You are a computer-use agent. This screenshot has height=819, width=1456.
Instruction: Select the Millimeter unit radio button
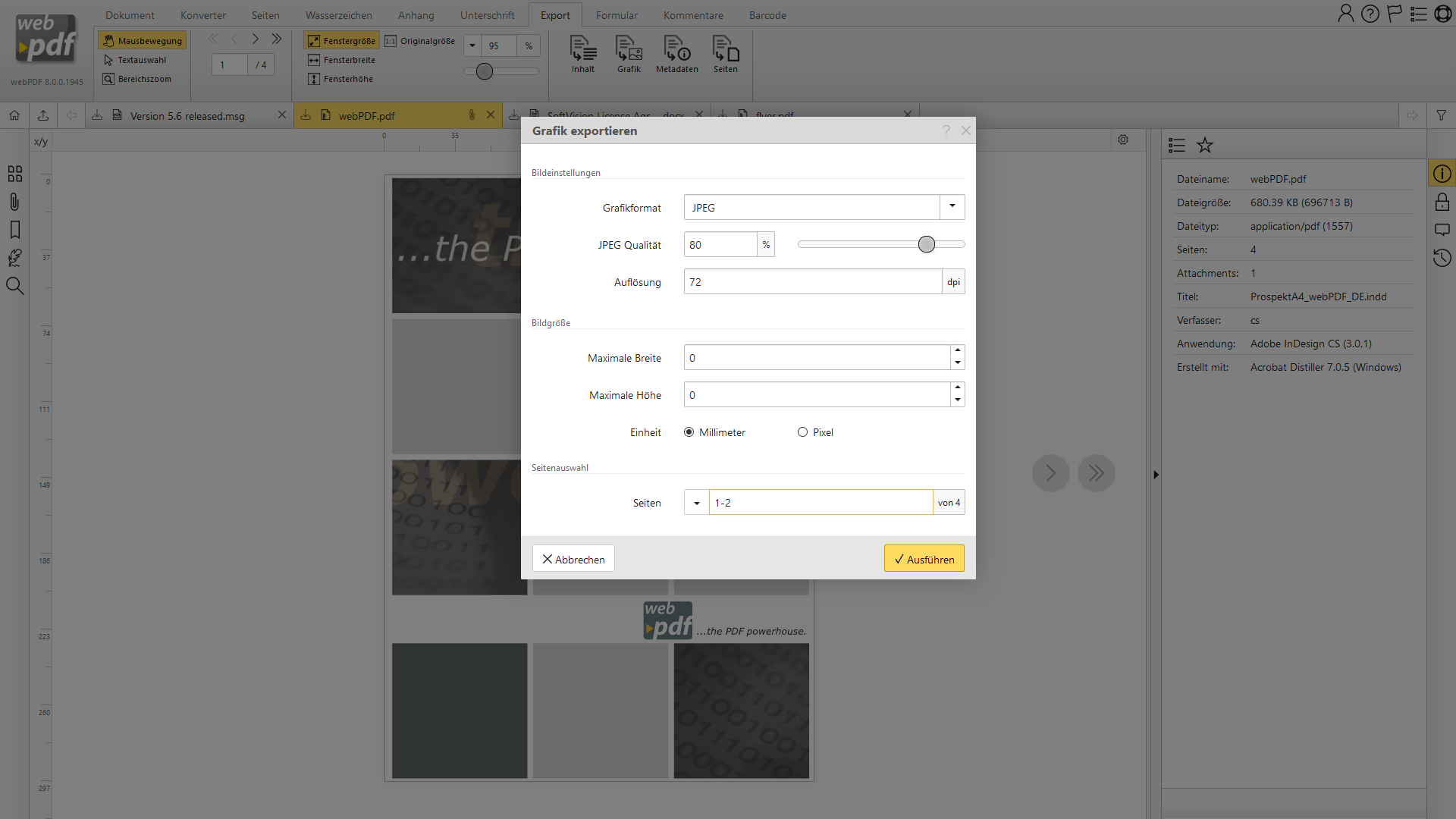[689, 432]
